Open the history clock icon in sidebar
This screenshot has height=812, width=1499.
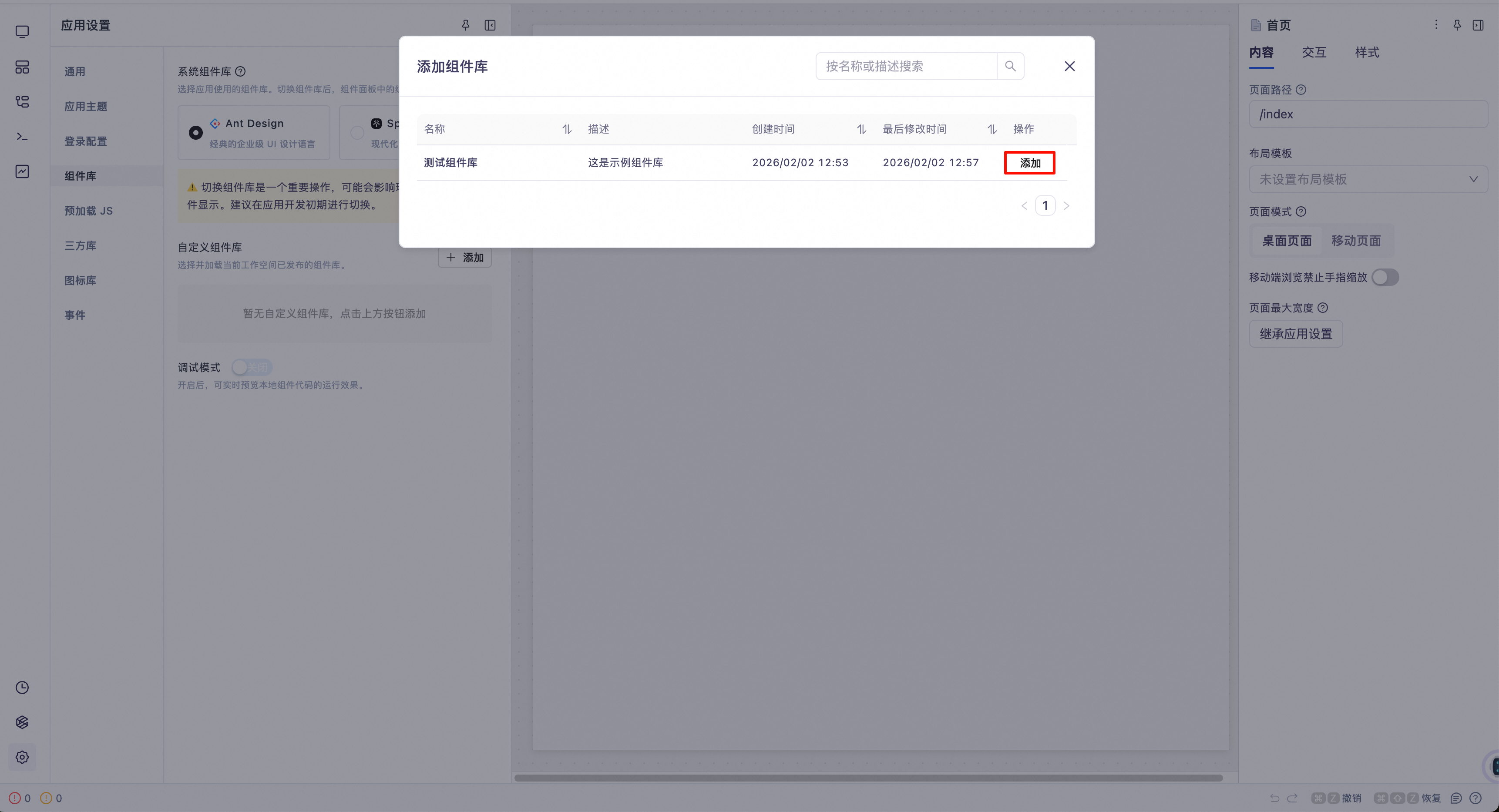click(x=22, y=688)
